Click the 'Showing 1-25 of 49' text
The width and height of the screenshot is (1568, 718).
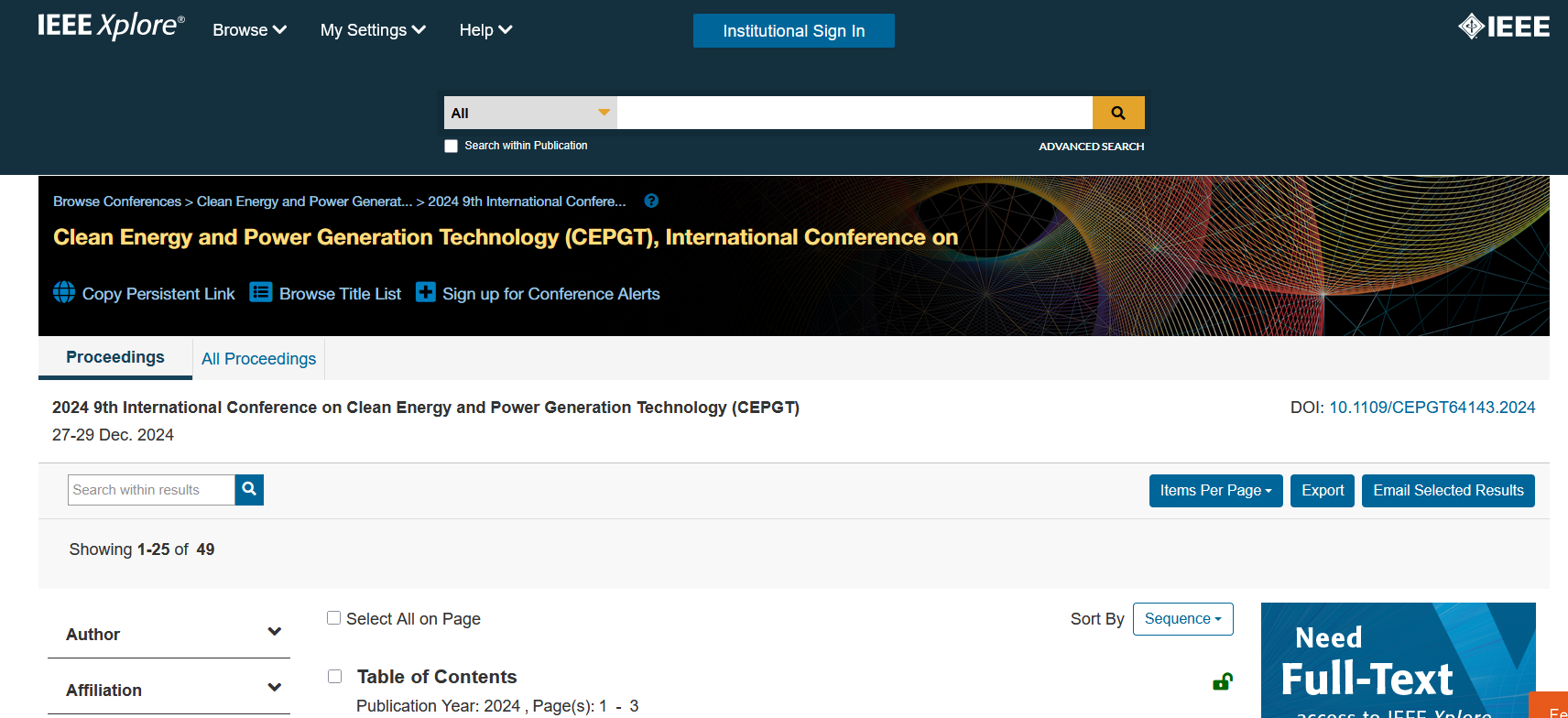(x=142, y=549)
